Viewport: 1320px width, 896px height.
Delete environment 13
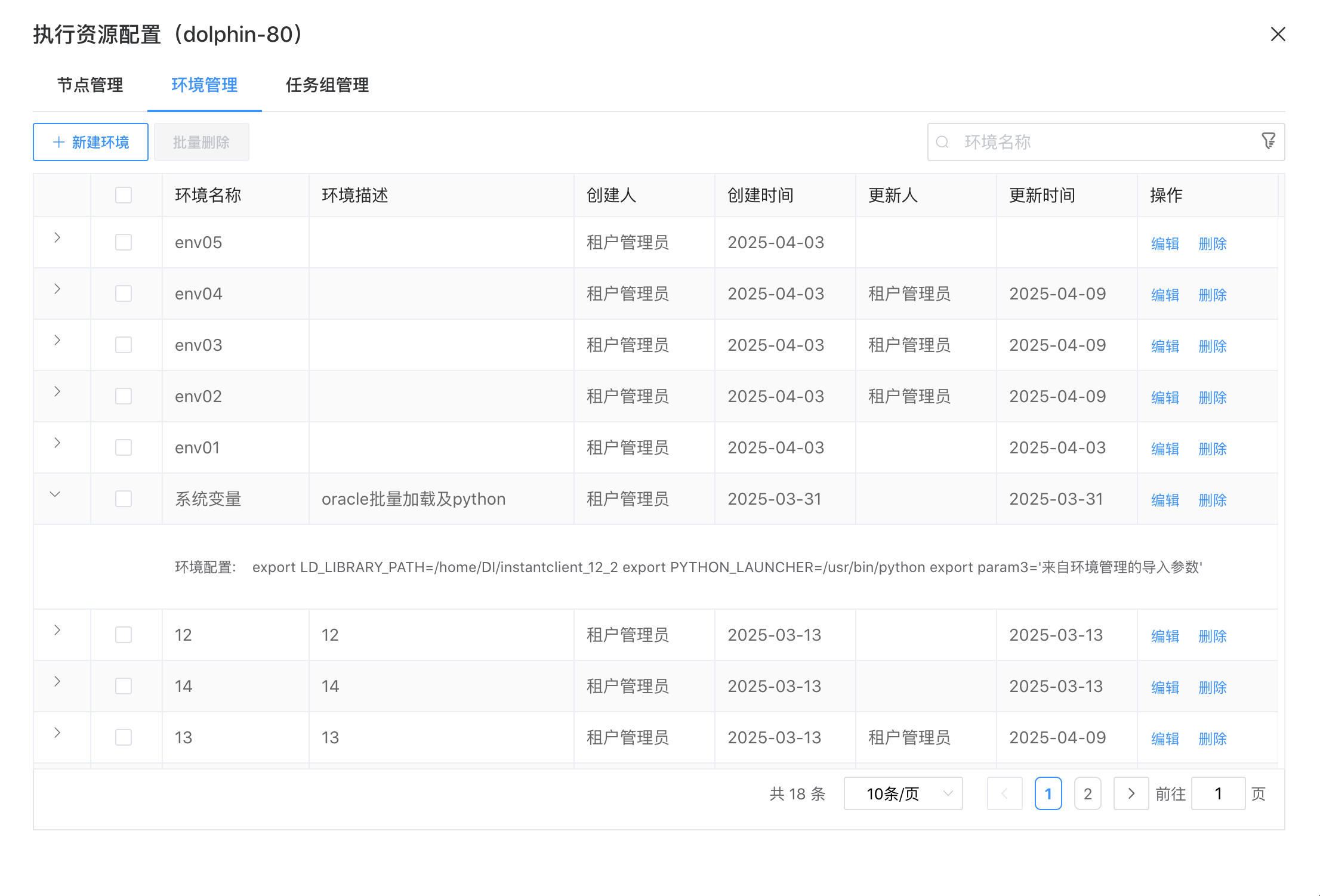(x=1212, y=738)
